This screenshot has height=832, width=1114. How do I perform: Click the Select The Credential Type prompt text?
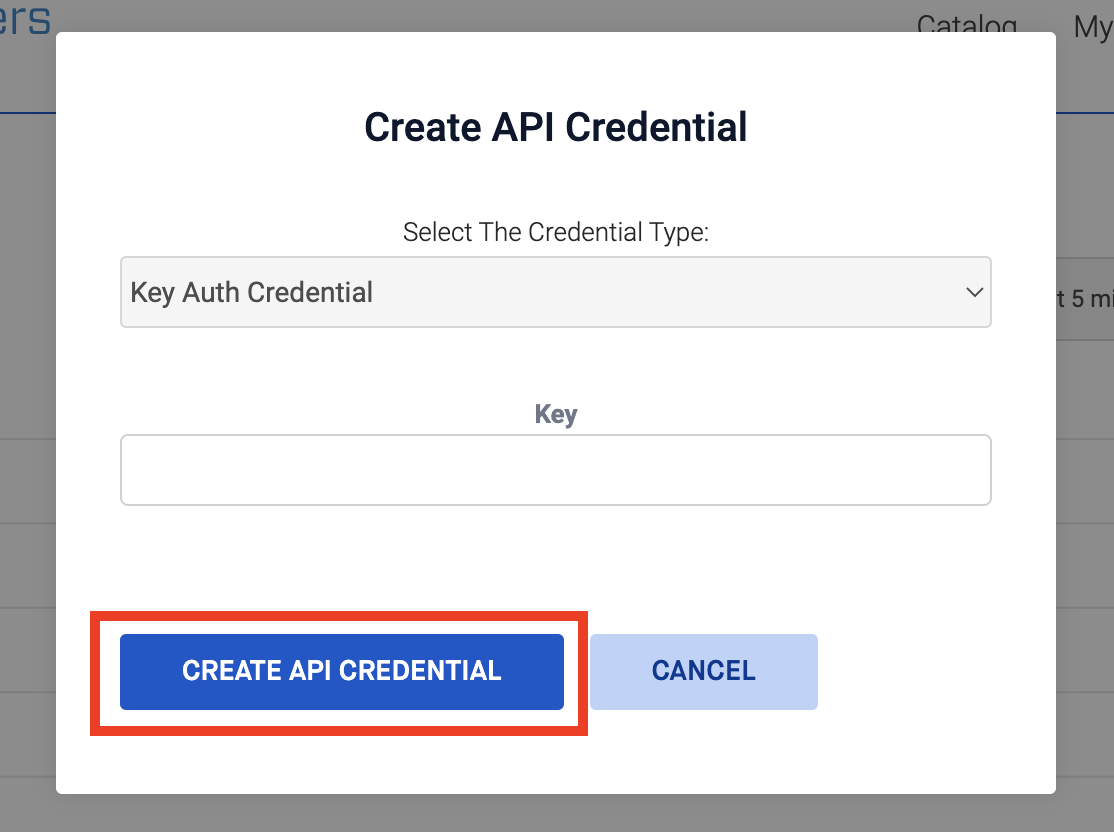click(x=556, y=231)
